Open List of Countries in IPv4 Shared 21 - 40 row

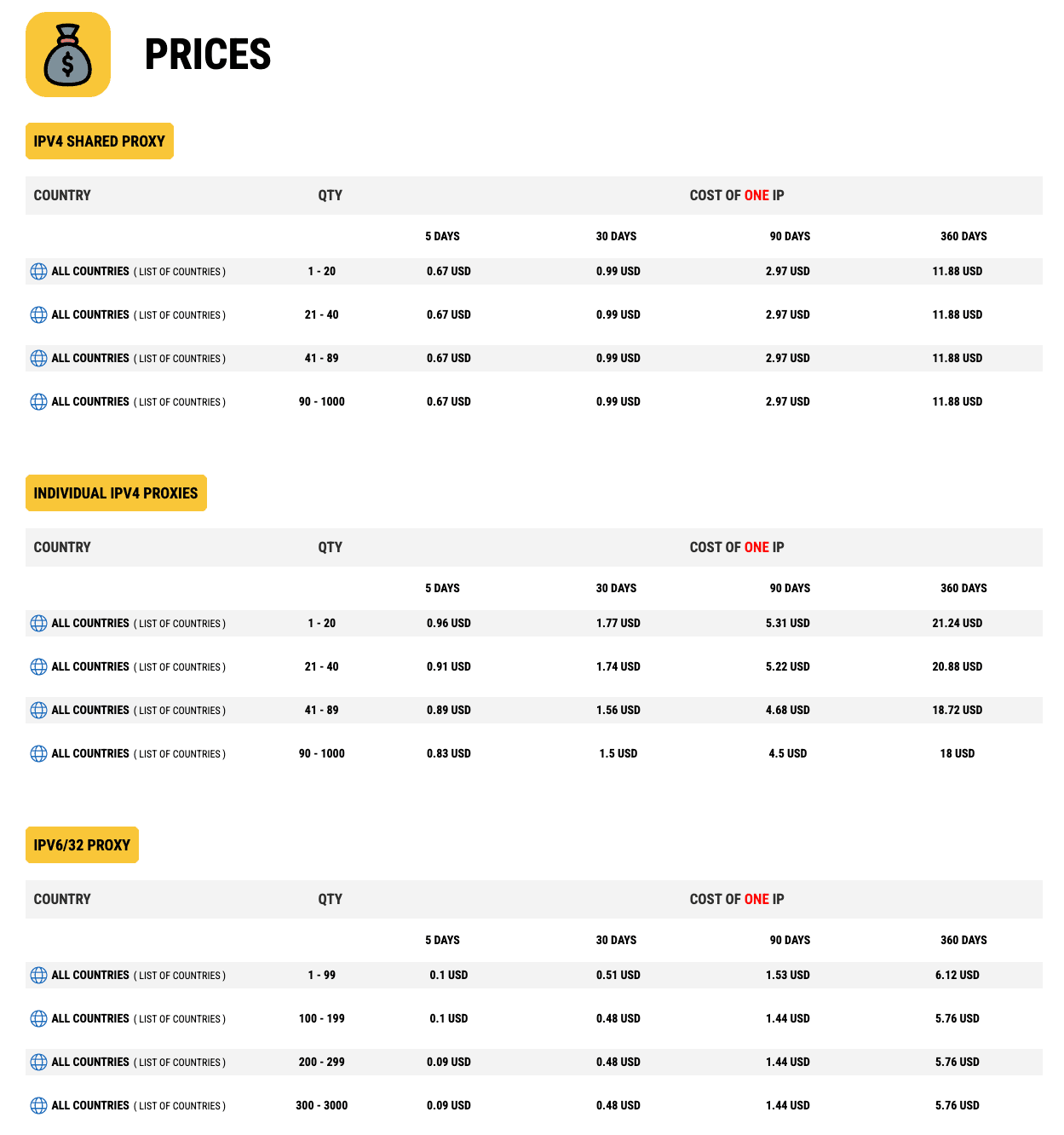[180, 315]
